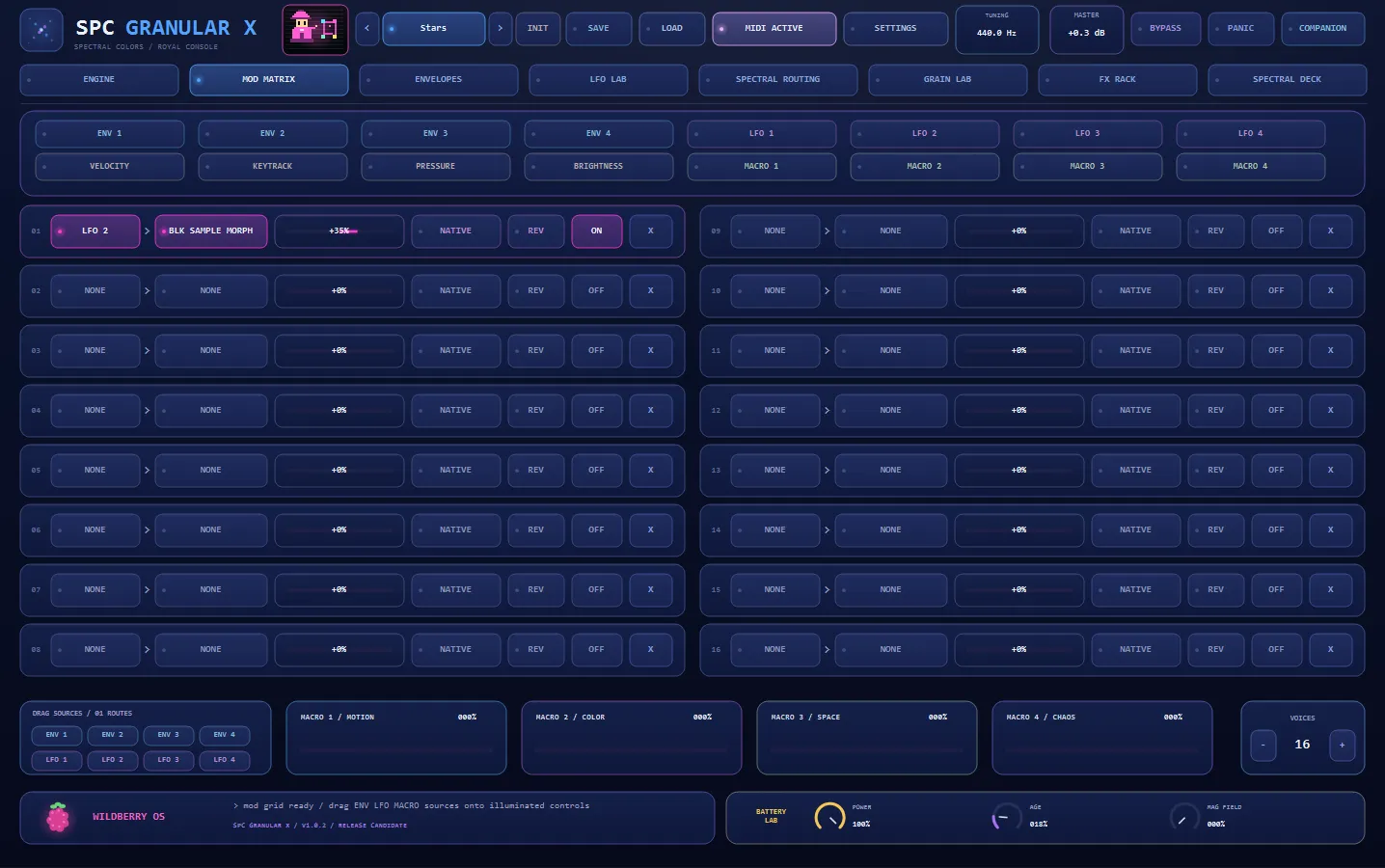The height and width of the screenshot is (868, 1385).
Task: Open slot 13 Native mode selector
Action: [1136, 471]
